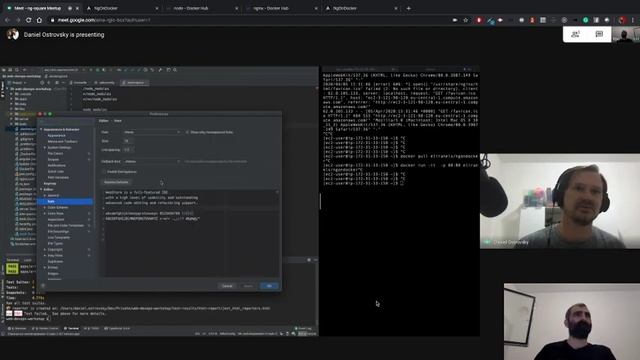This screenshot has height=360, width=640.
Task: Select the Local terminal session tab
Action: tap(28, 260)
